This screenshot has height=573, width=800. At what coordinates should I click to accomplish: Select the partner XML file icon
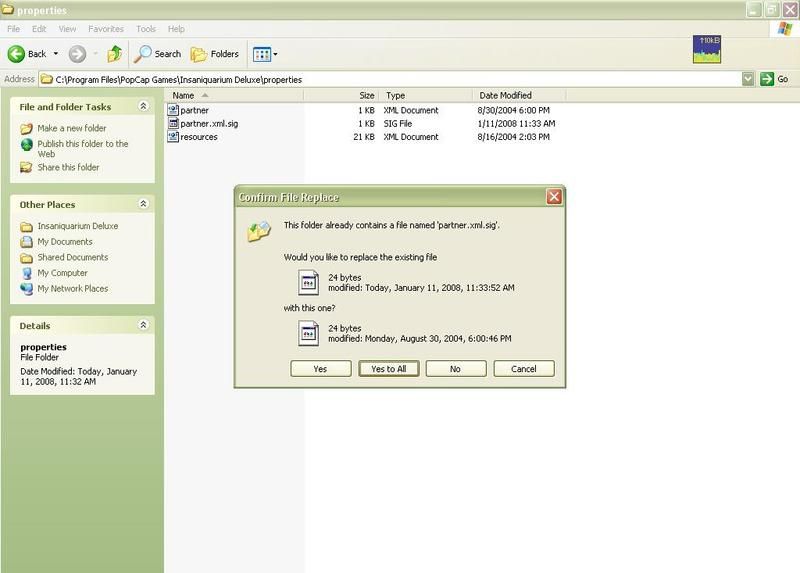click(x=173, y=110)
